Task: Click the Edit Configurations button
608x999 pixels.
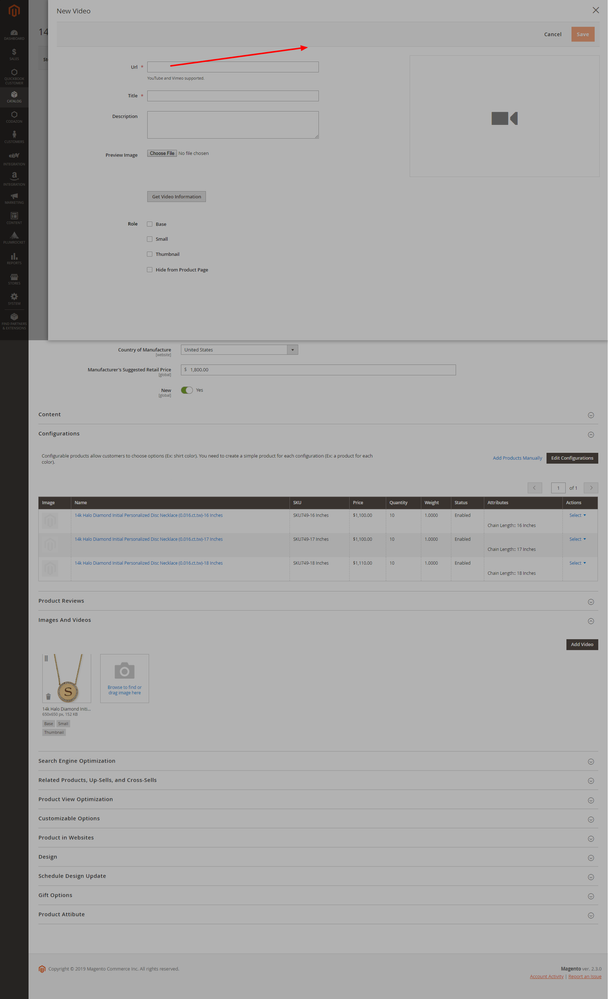Action: tap(572, 458)
